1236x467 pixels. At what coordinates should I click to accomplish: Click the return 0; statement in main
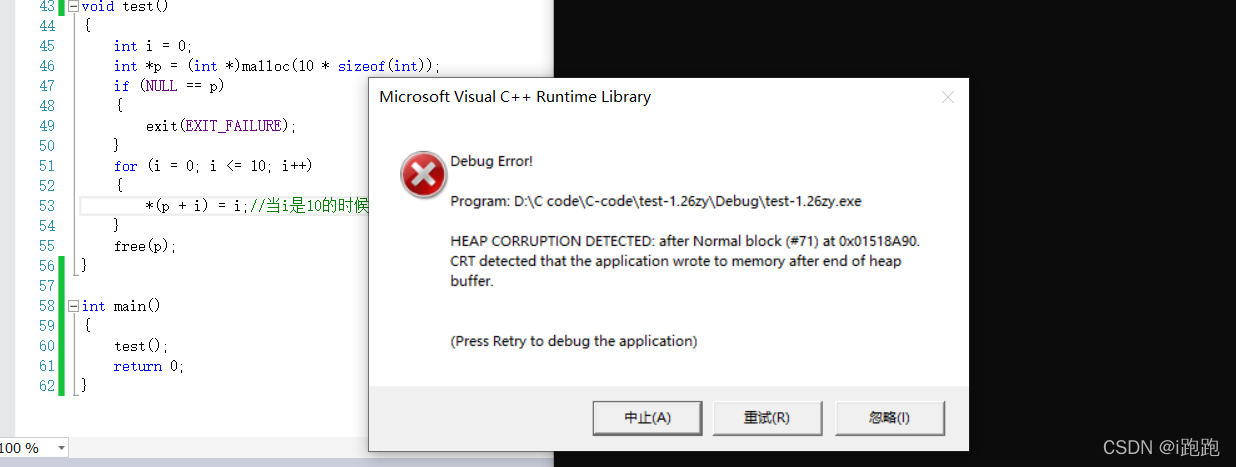[149, 366]
